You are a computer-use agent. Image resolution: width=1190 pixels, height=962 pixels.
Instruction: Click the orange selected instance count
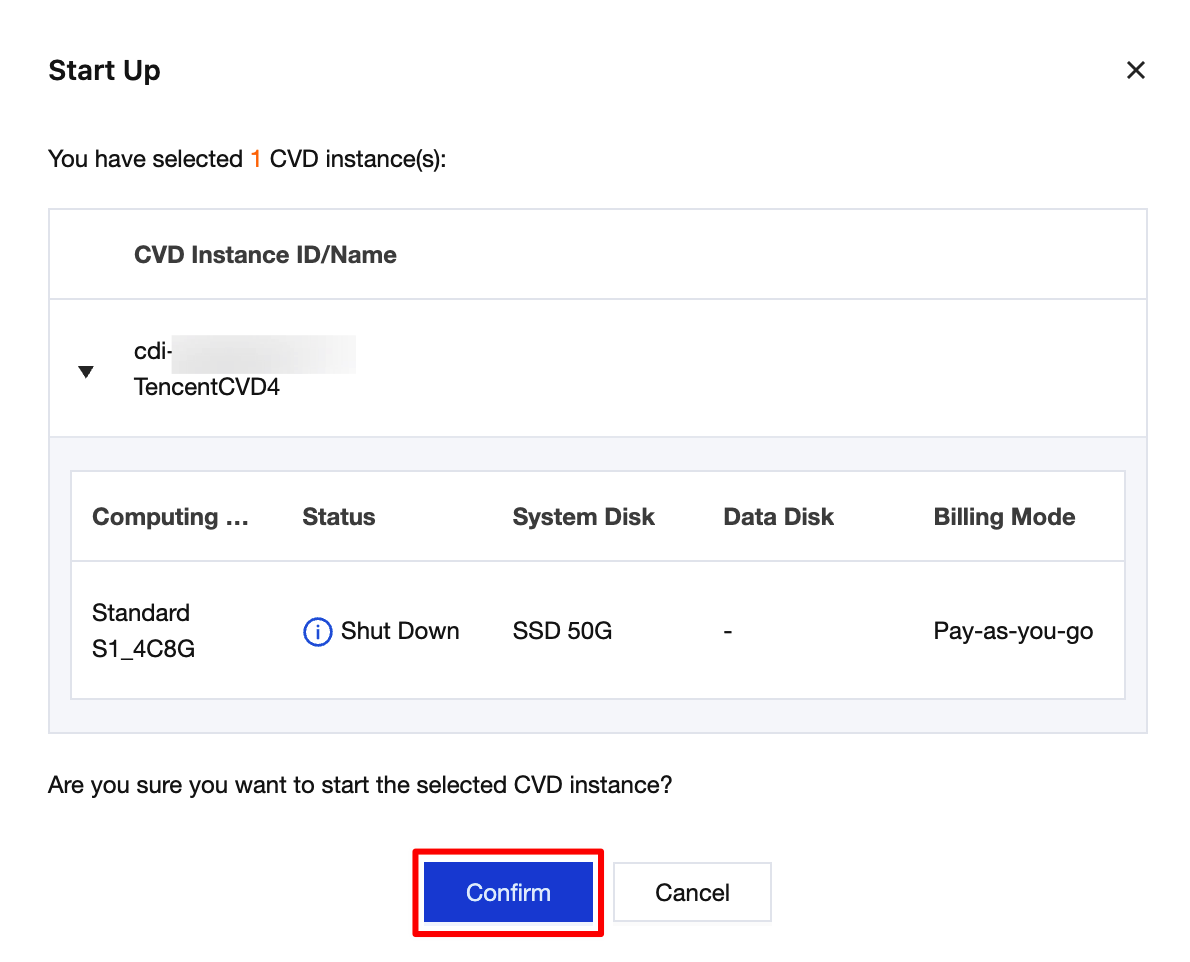coord(256,159)
